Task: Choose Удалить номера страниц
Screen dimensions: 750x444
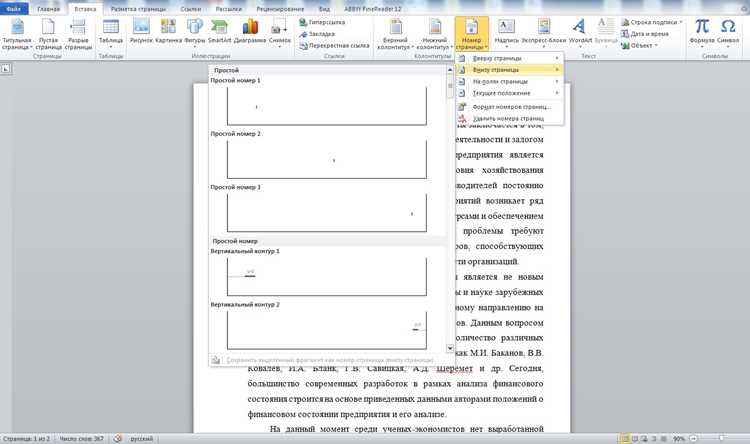Action: click(509, 118)
